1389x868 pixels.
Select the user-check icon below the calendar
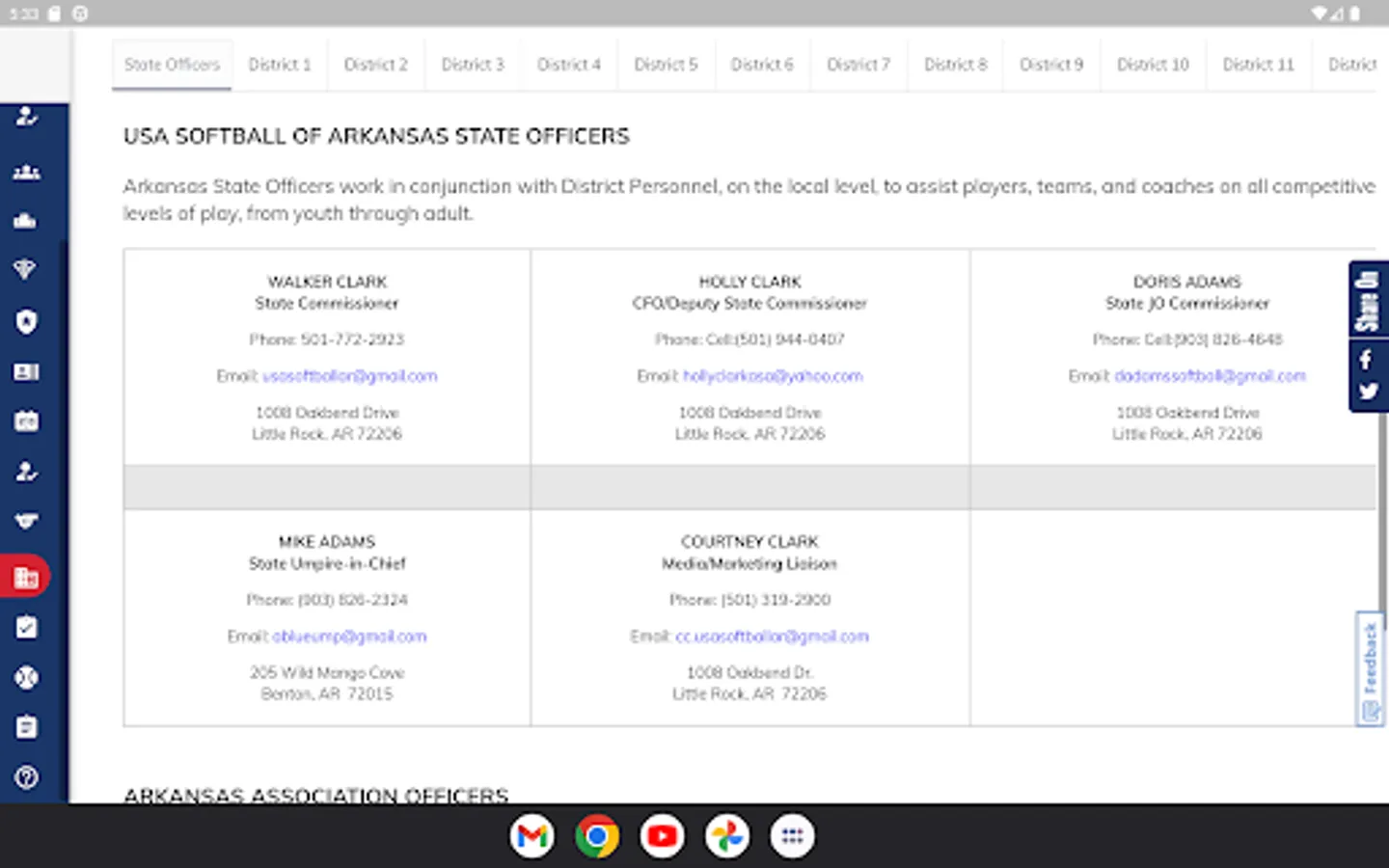point(26,472)
